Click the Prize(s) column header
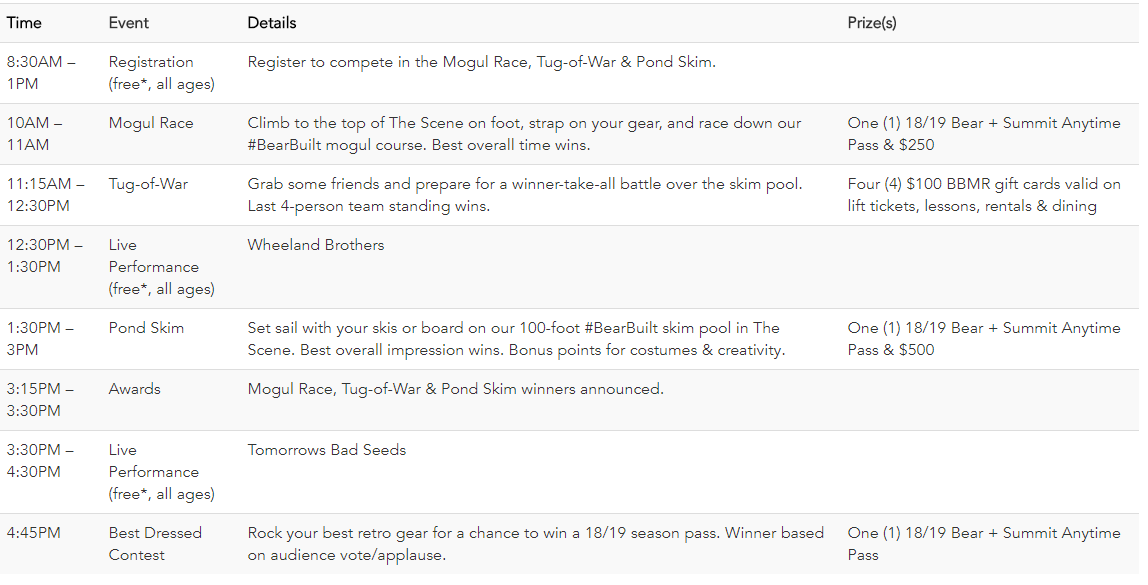The height and width of the screenshot is (585, 1148). coord(872,22)
